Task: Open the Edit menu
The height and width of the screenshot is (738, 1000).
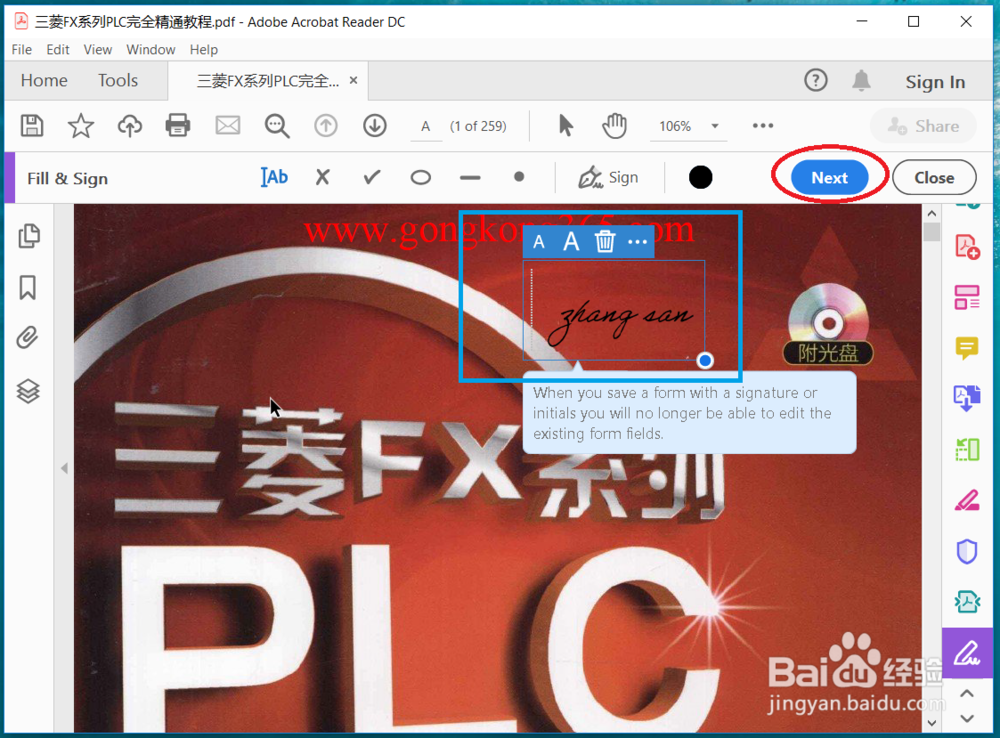Action: point(57,49)
